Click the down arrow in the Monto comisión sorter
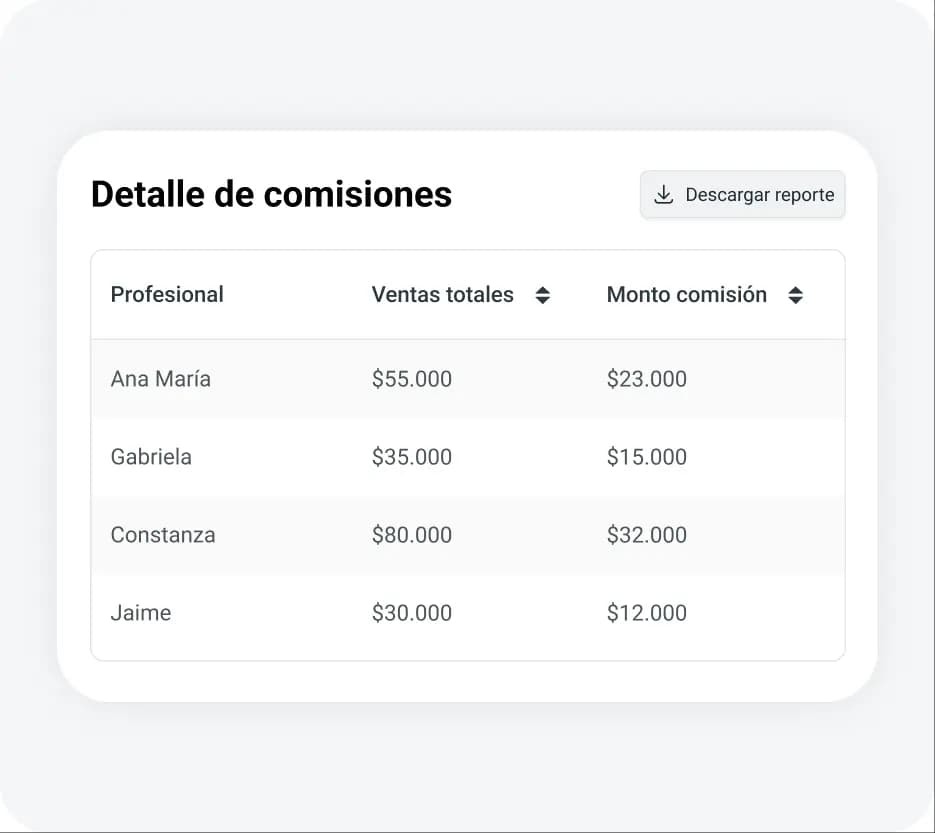This screenshot has width=935, height=833. (796, 301)
